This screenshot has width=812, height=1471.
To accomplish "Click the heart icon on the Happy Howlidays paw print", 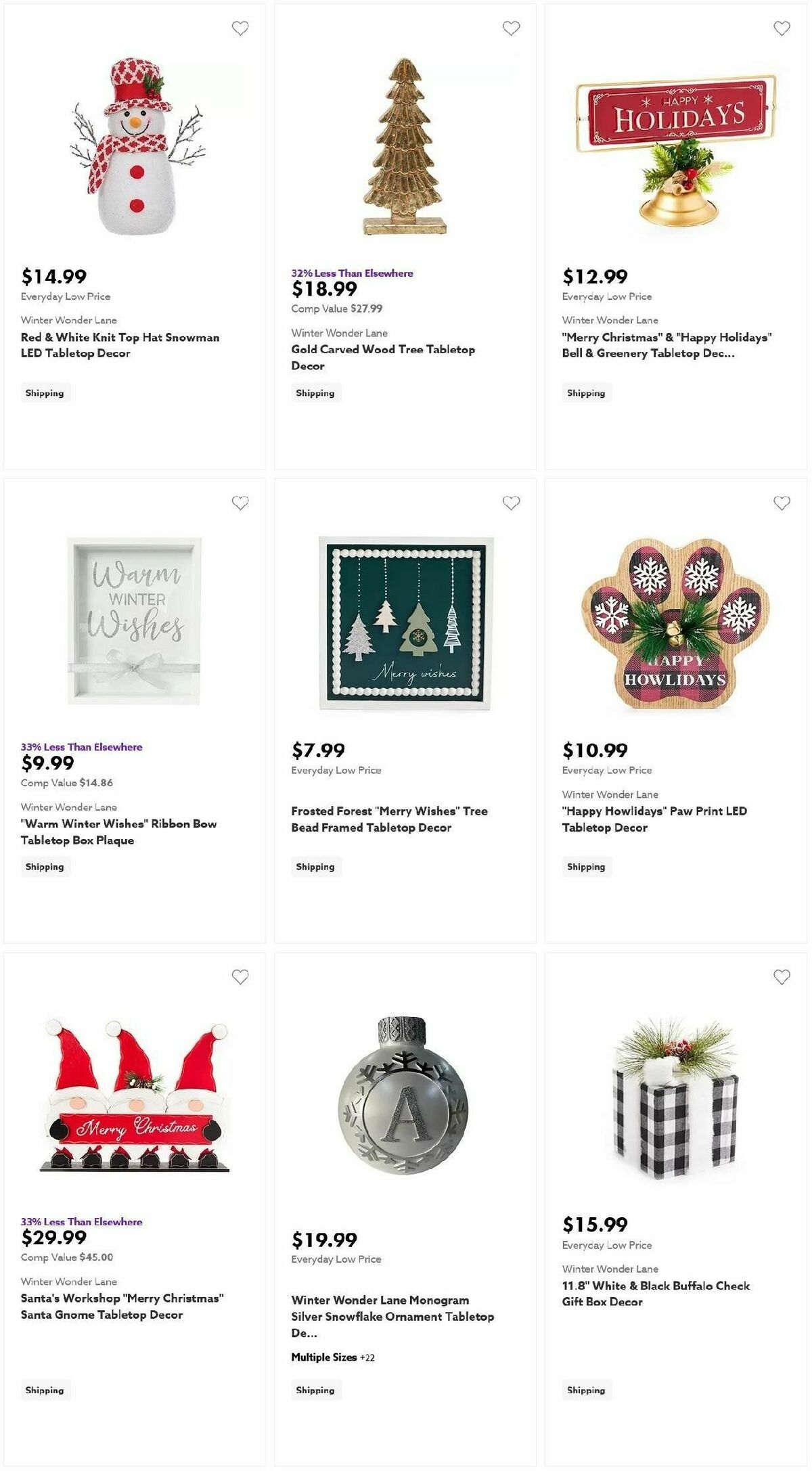I will pyautogui.click(x=782, y=503).
